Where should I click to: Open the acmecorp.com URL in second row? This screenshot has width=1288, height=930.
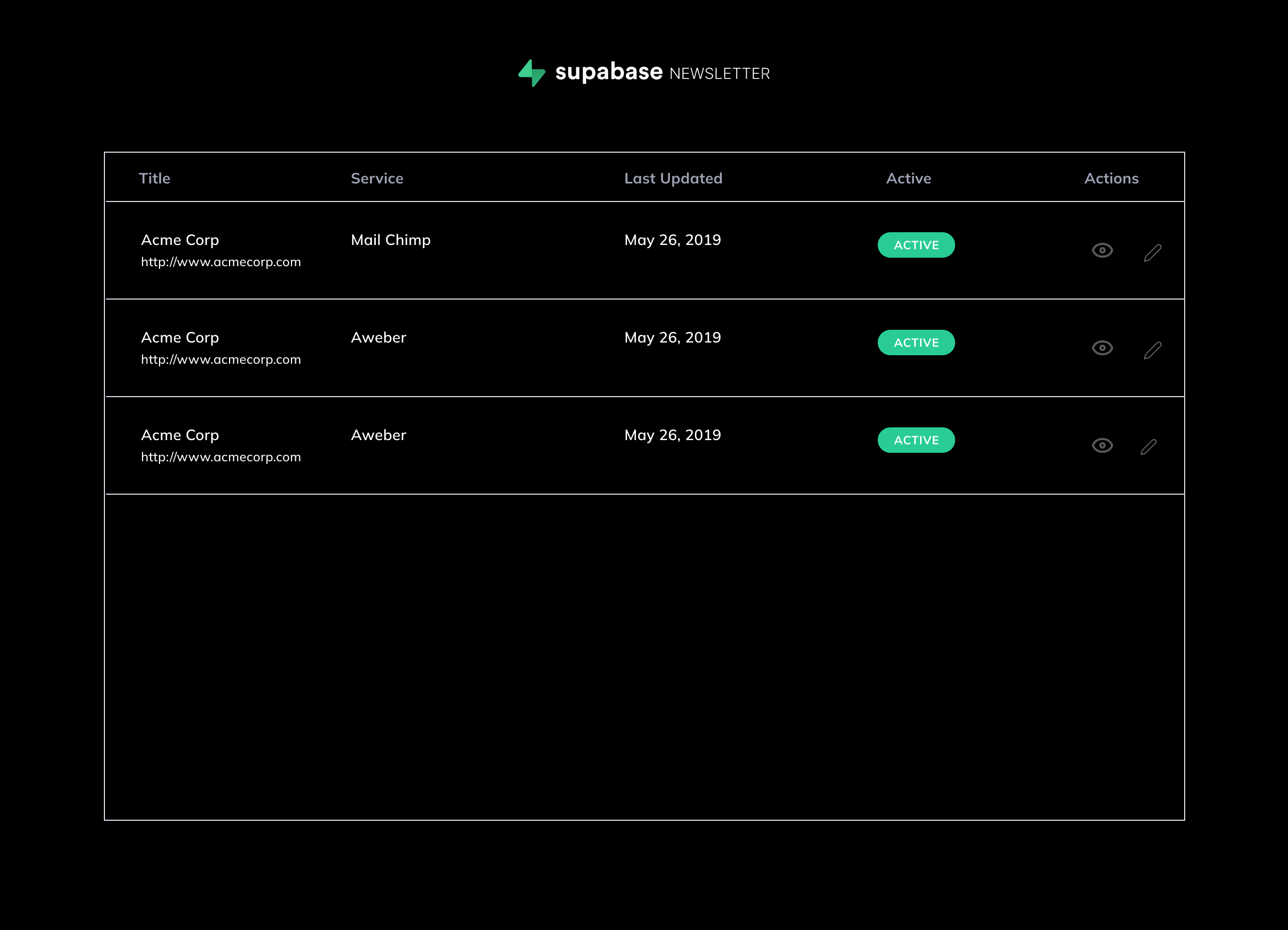tap(221, 359)
